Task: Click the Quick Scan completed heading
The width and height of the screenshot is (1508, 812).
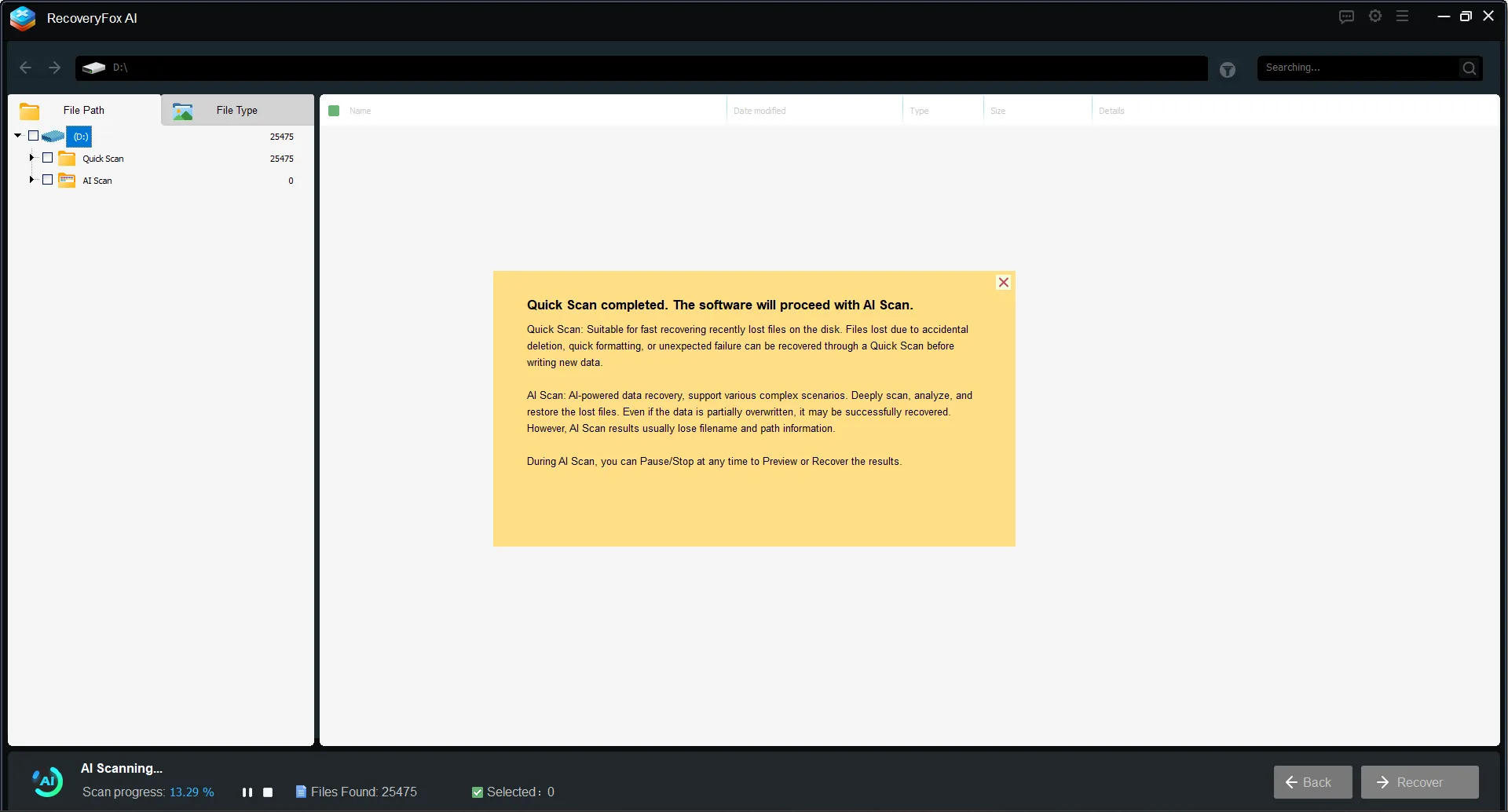Action: click(720, 305)
